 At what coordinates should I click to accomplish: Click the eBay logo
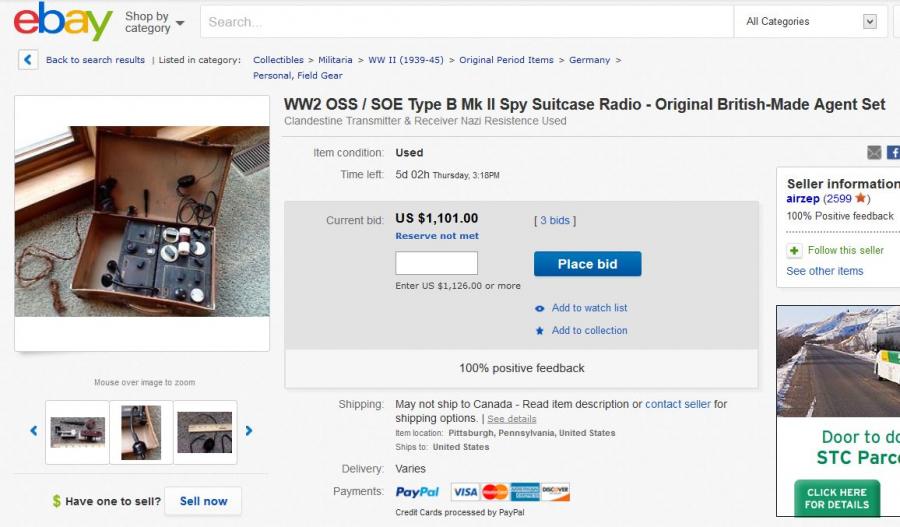(x=62, y=22)
